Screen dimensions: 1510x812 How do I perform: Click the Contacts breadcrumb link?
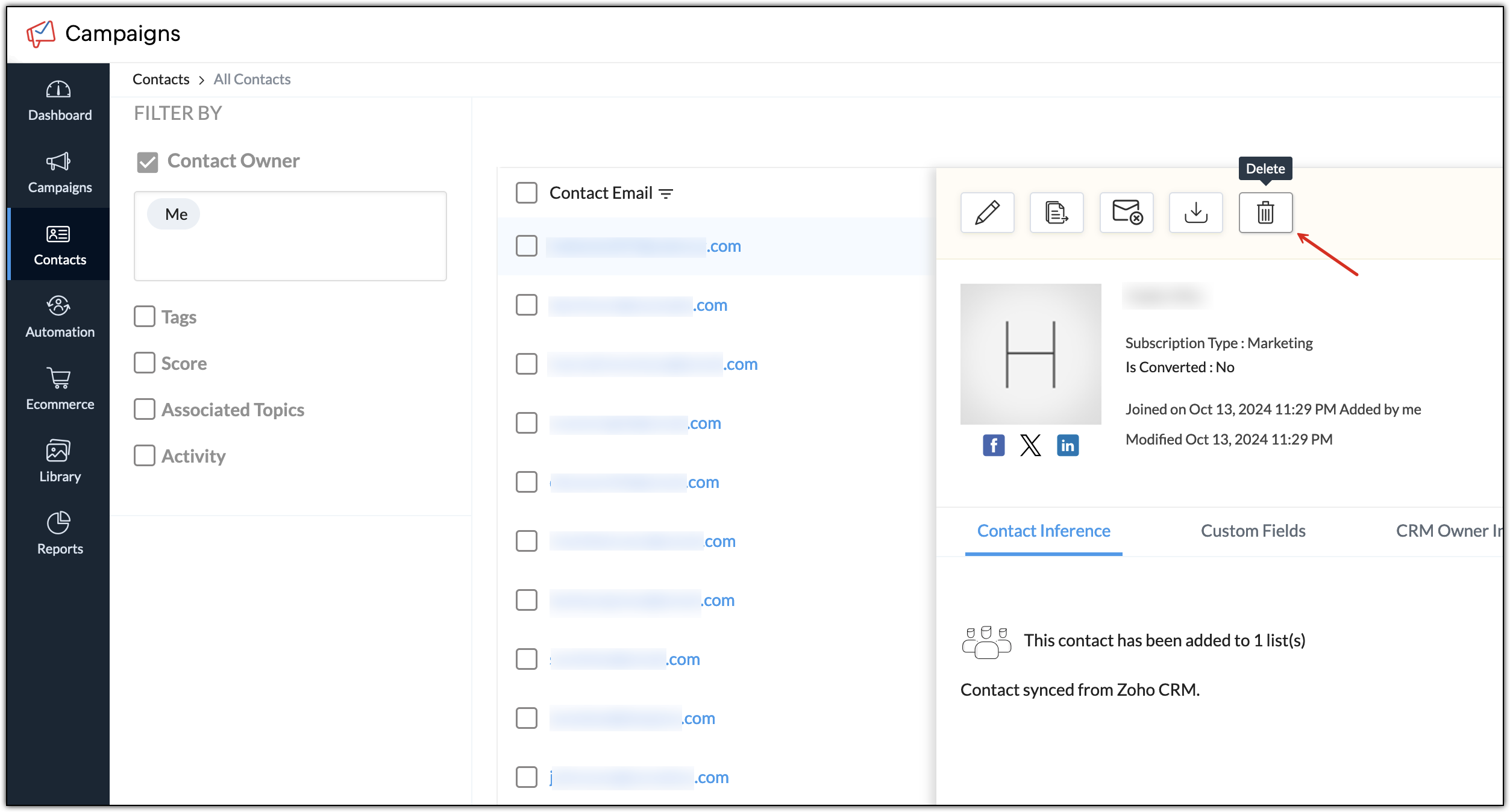click(x=161, y=80)
